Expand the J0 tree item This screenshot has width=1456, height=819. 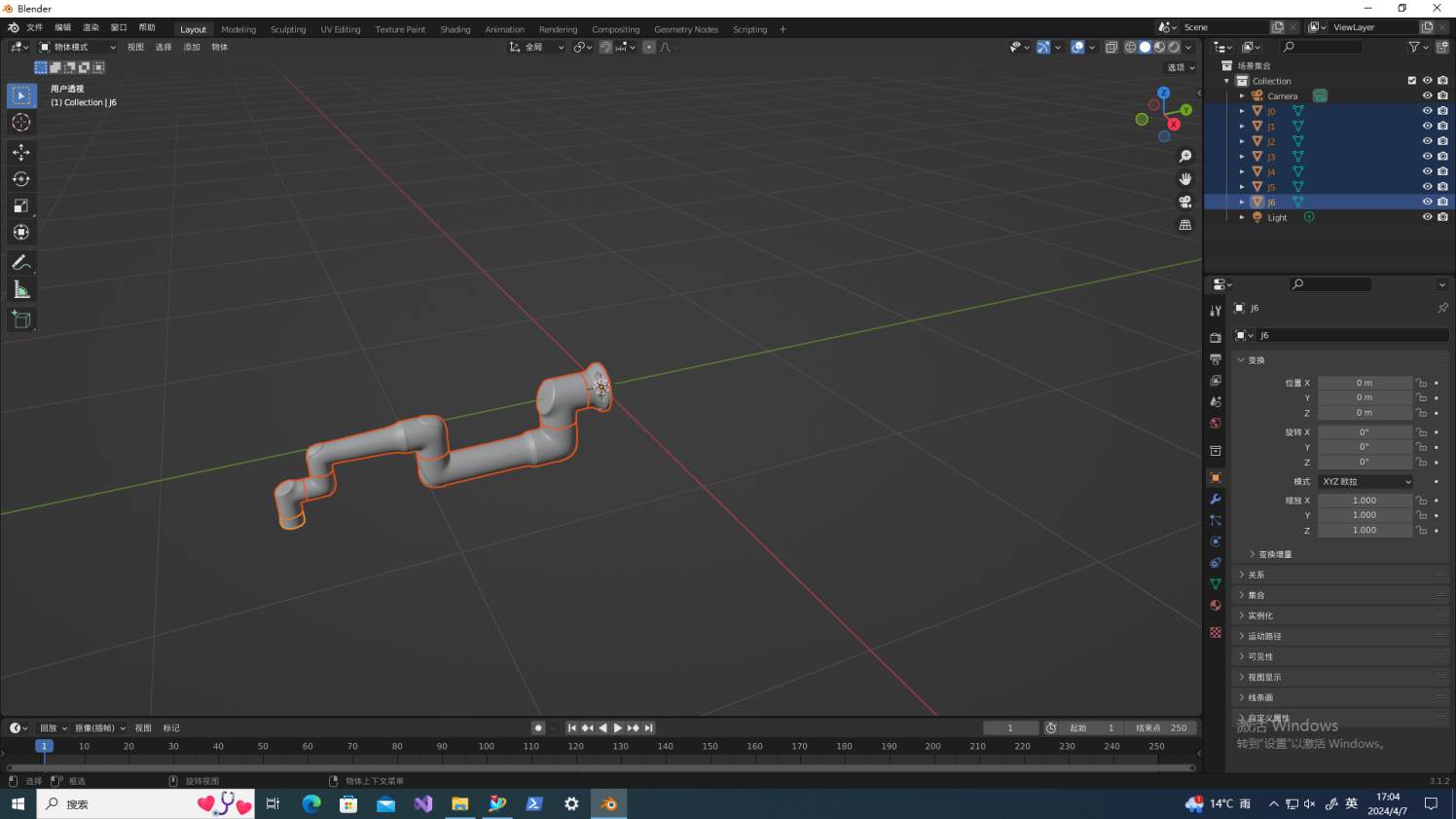click(x=1242, y=111)
